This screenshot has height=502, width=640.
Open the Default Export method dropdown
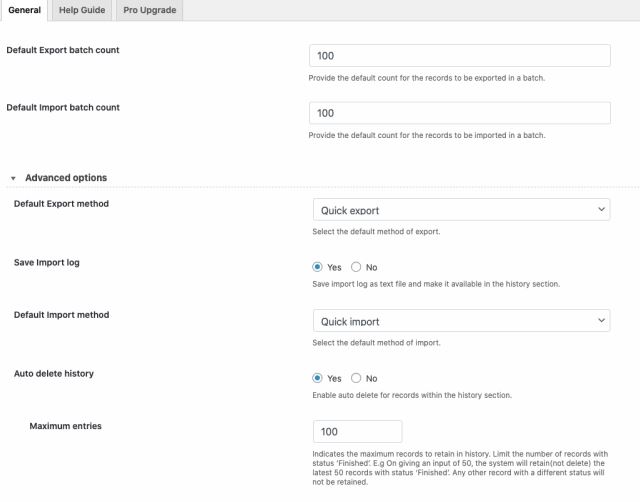[461, 210]
